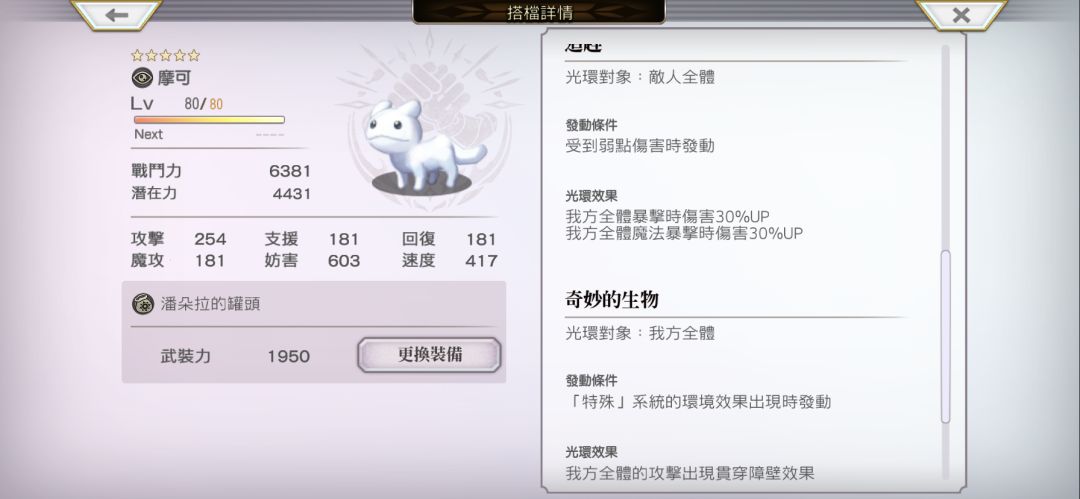Click the 搭檔詳情 title banner
This screenshot has height=499, width=1080.
coord(539,12)
